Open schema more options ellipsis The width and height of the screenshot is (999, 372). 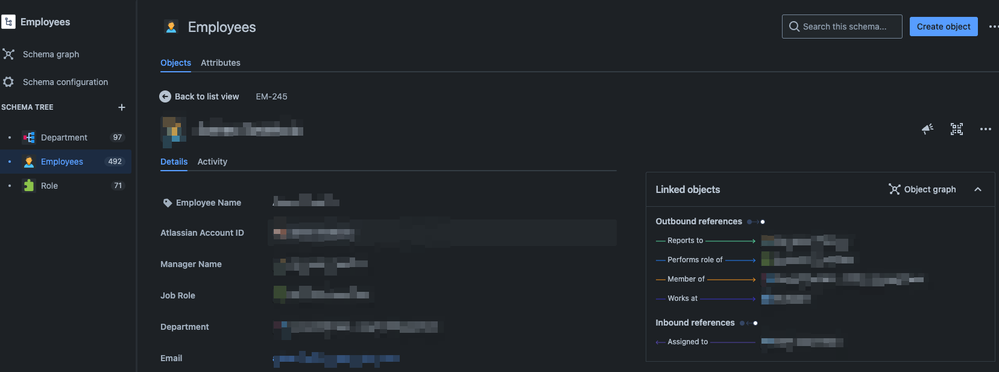tap(993, 27)
